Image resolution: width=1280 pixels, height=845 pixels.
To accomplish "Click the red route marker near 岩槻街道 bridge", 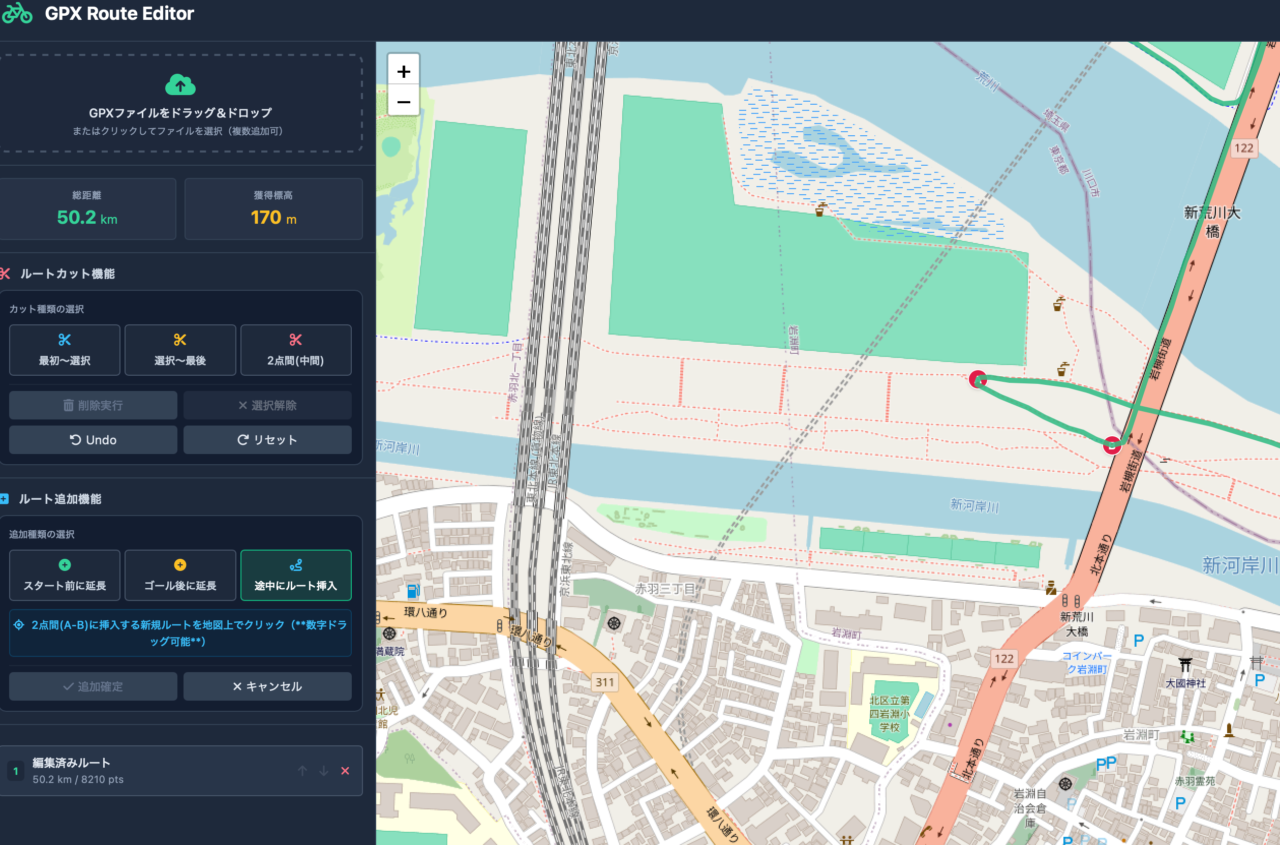I will coord(1111,445).
